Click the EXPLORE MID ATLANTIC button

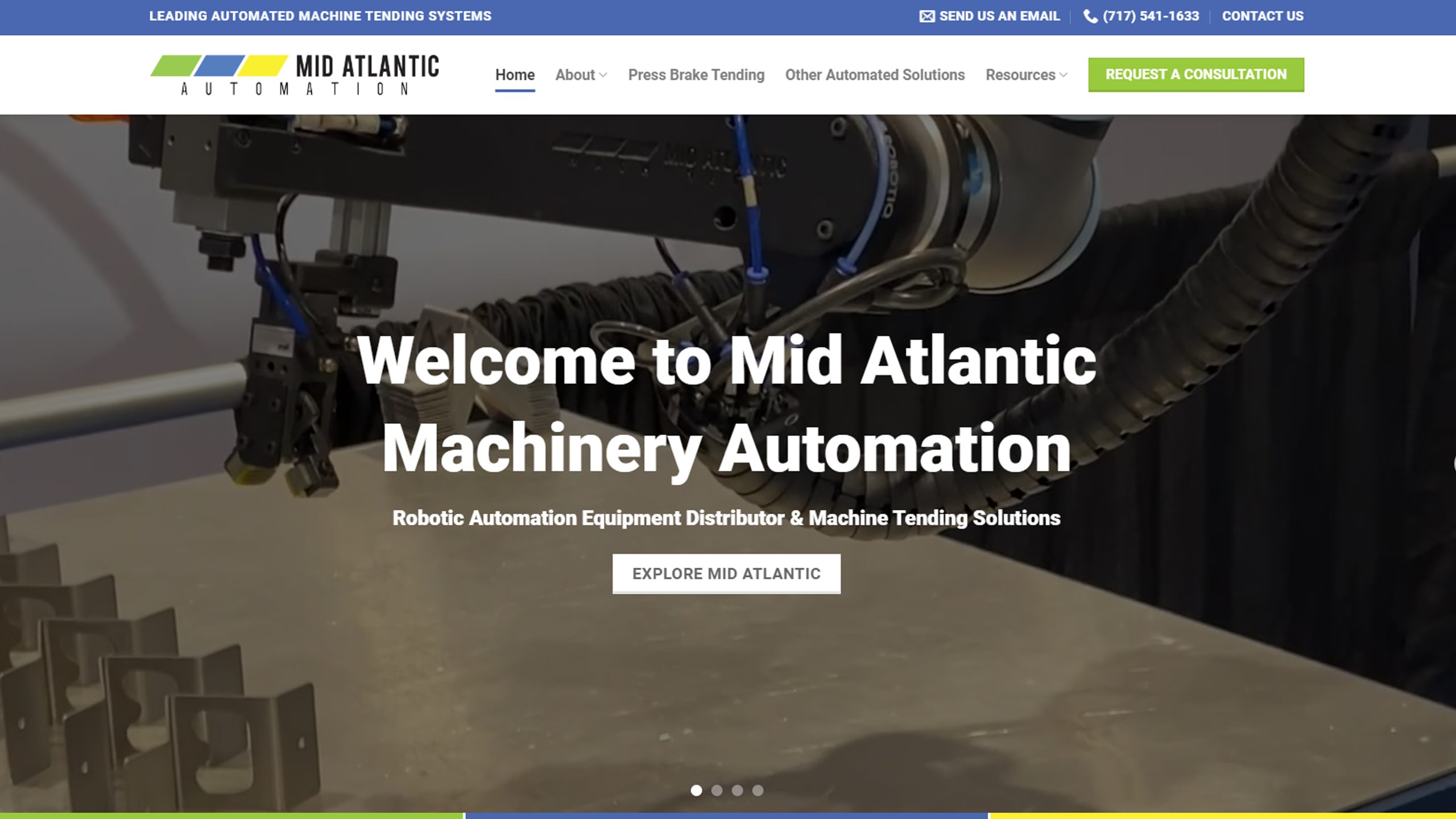pos(726,573)
